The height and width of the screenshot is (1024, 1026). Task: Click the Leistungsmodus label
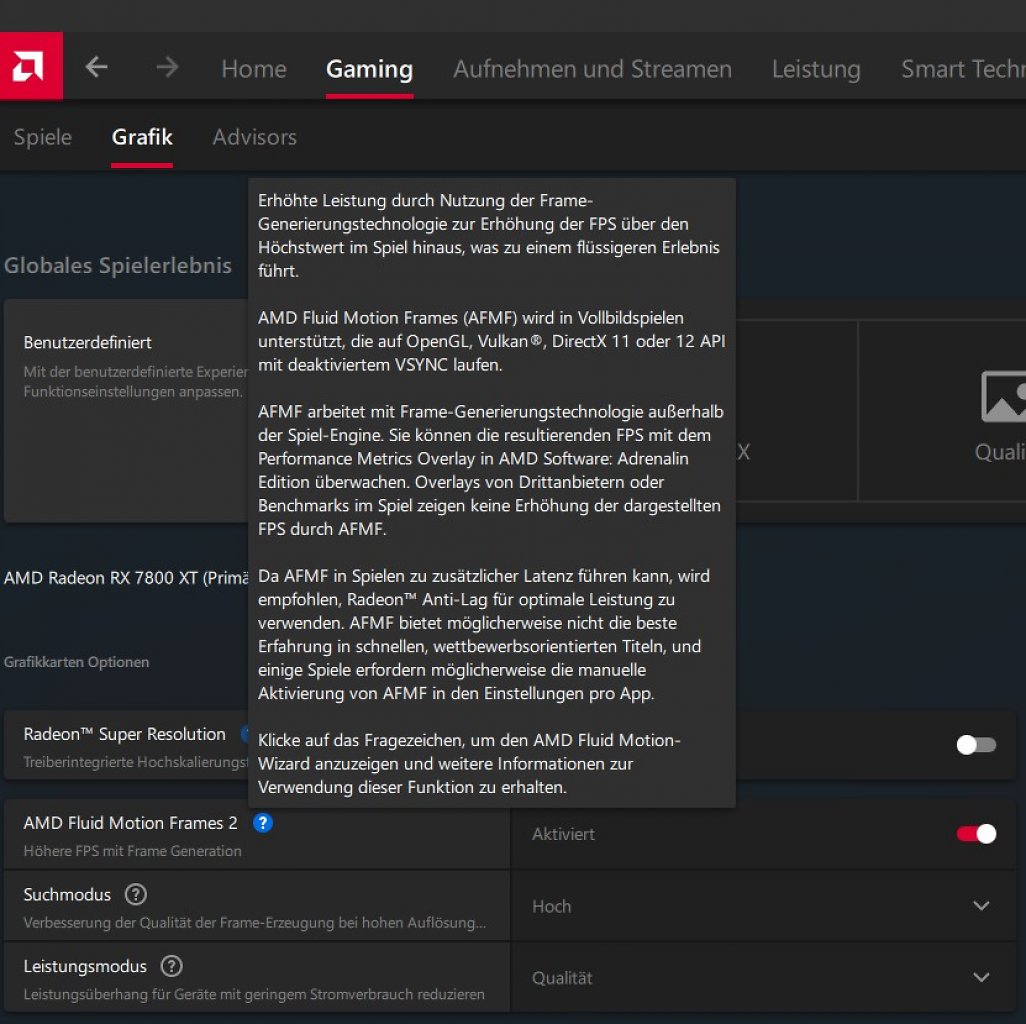(x=85, y=966)
